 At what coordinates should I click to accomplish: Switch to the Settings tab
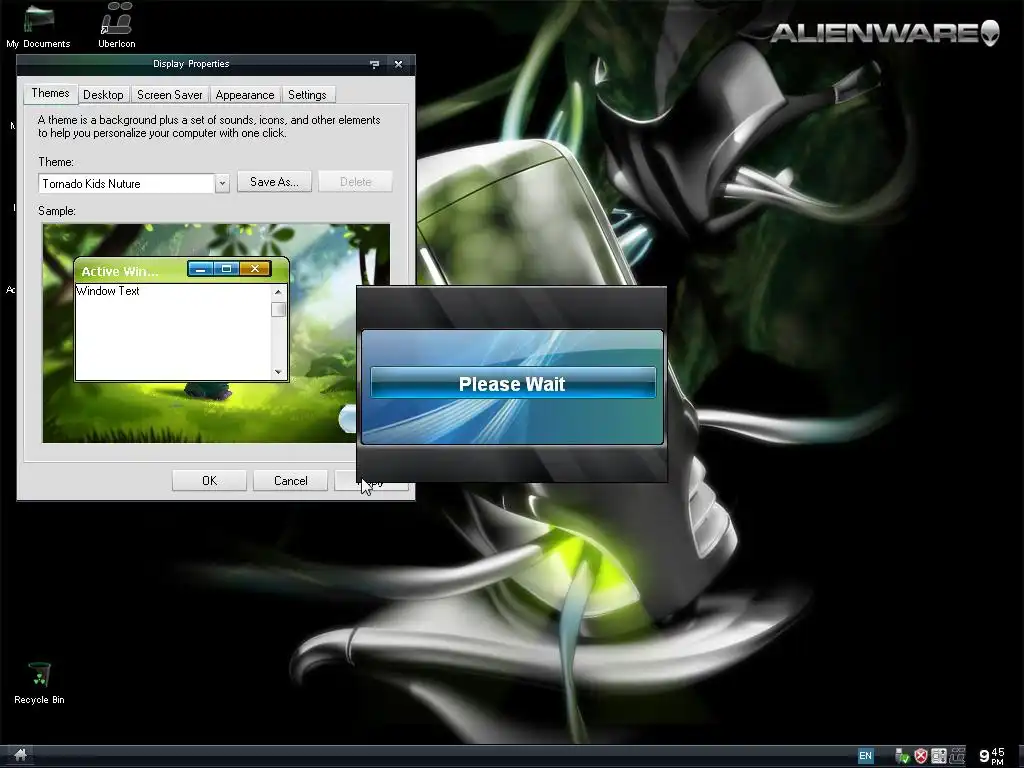(307, 95)
